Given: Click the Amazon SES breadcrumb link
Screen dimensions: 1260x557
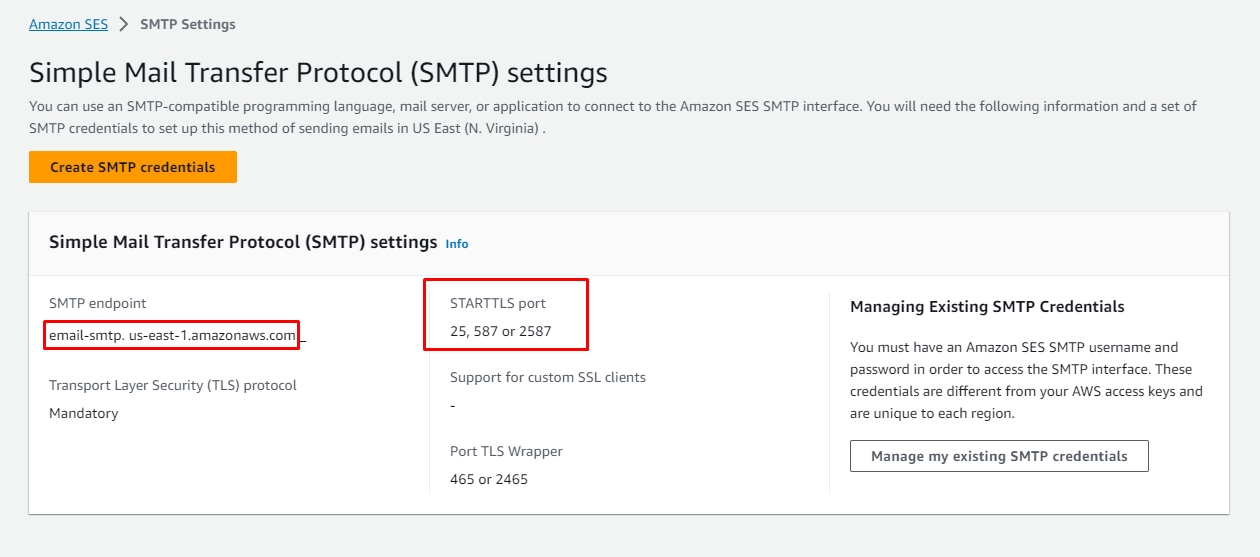Looking at the screenshot, I should 68,24.
